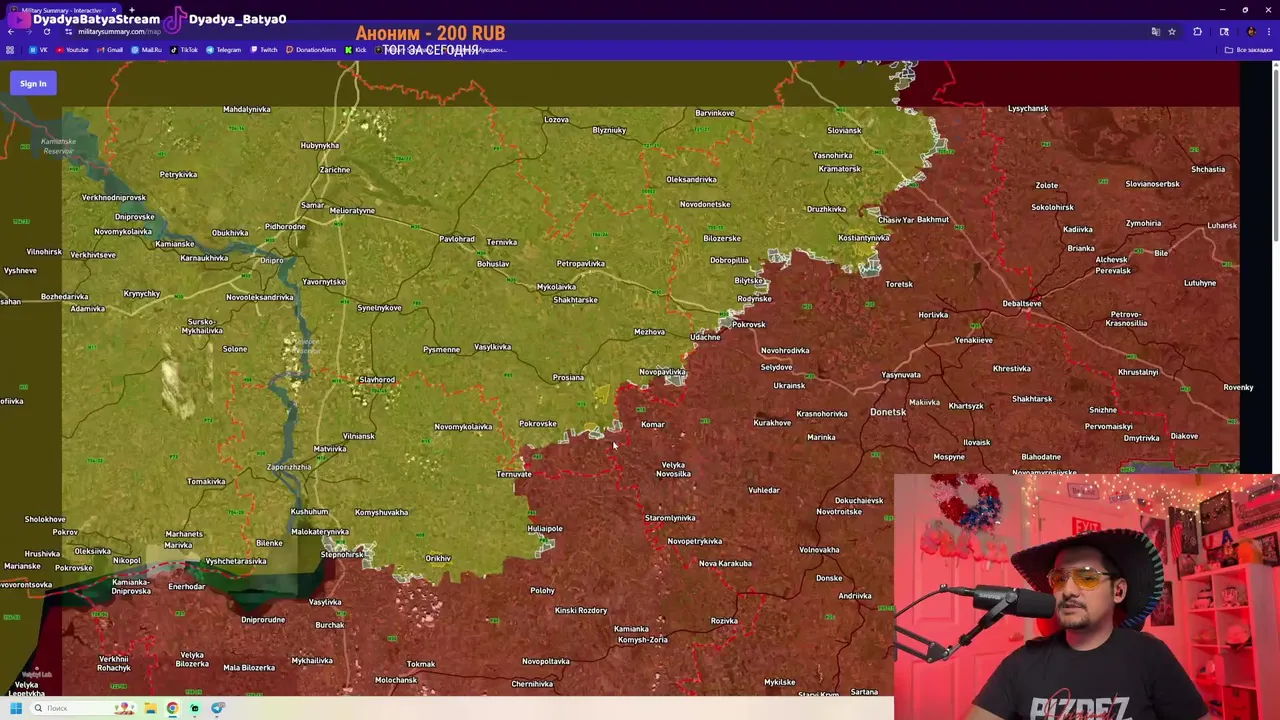1280x720 pixels.
Task: Open File Explorer from the taskbar
Action: [150, 708]
